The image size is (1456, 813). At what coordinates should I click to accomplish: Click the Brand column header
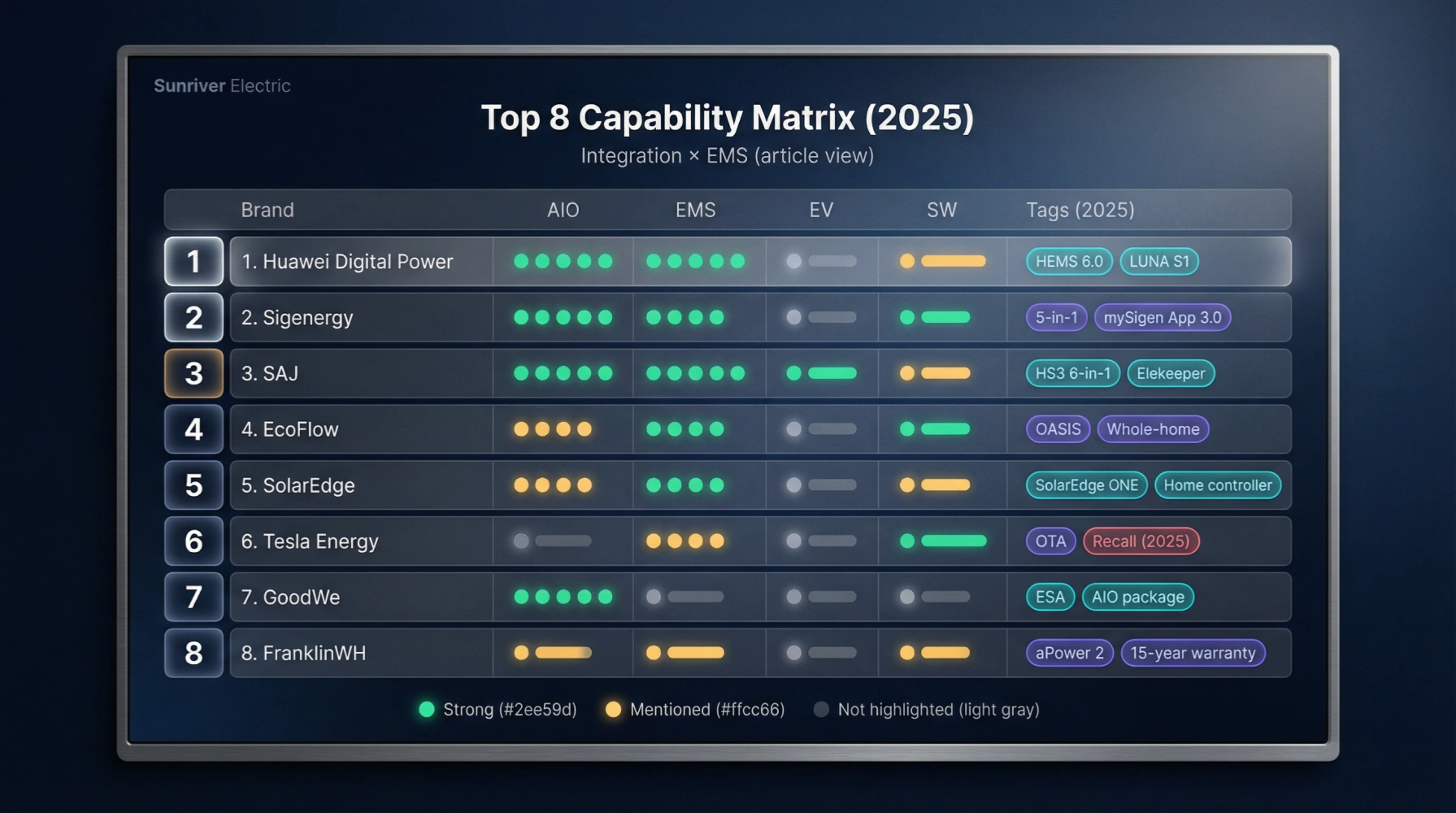click(267, 210)
